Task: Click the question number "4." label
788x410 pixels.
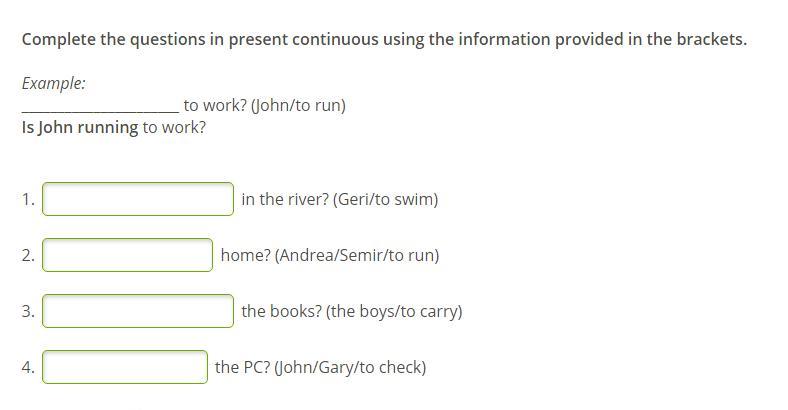Action: pos(28,367)
